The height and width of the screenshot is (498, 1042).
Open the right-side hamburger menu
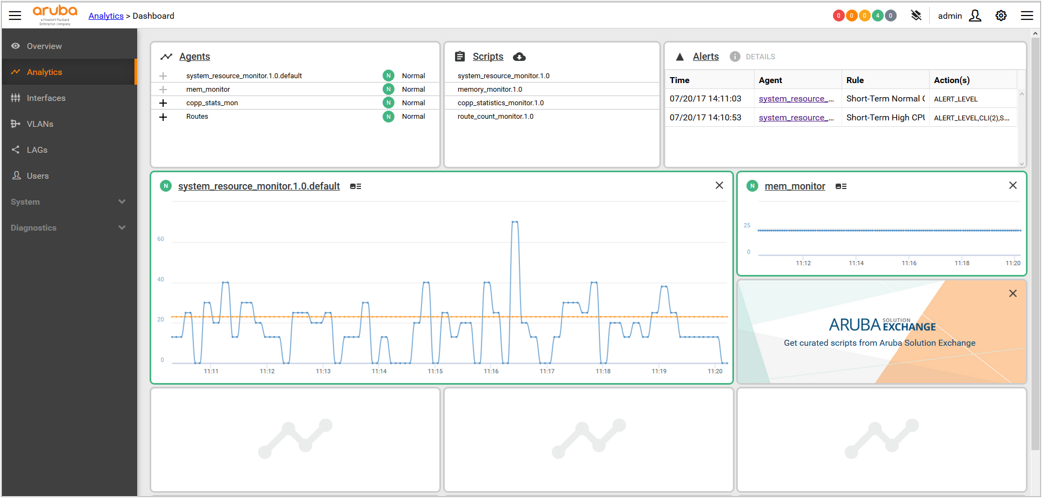1027,15
